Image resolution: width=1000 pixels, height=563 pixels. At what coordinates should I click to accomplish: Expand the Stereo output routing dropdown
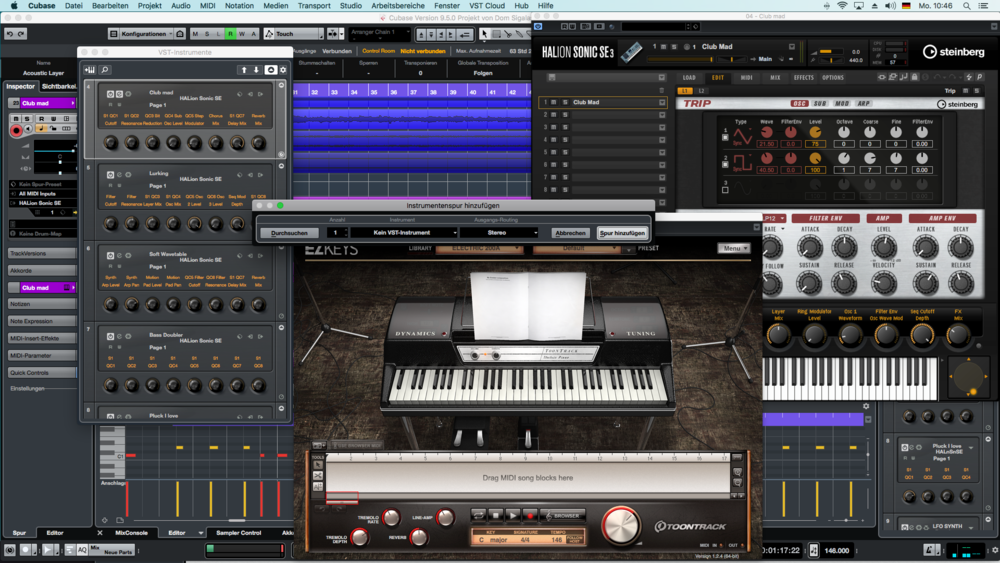pyautogui.click(x=498, y=233)
